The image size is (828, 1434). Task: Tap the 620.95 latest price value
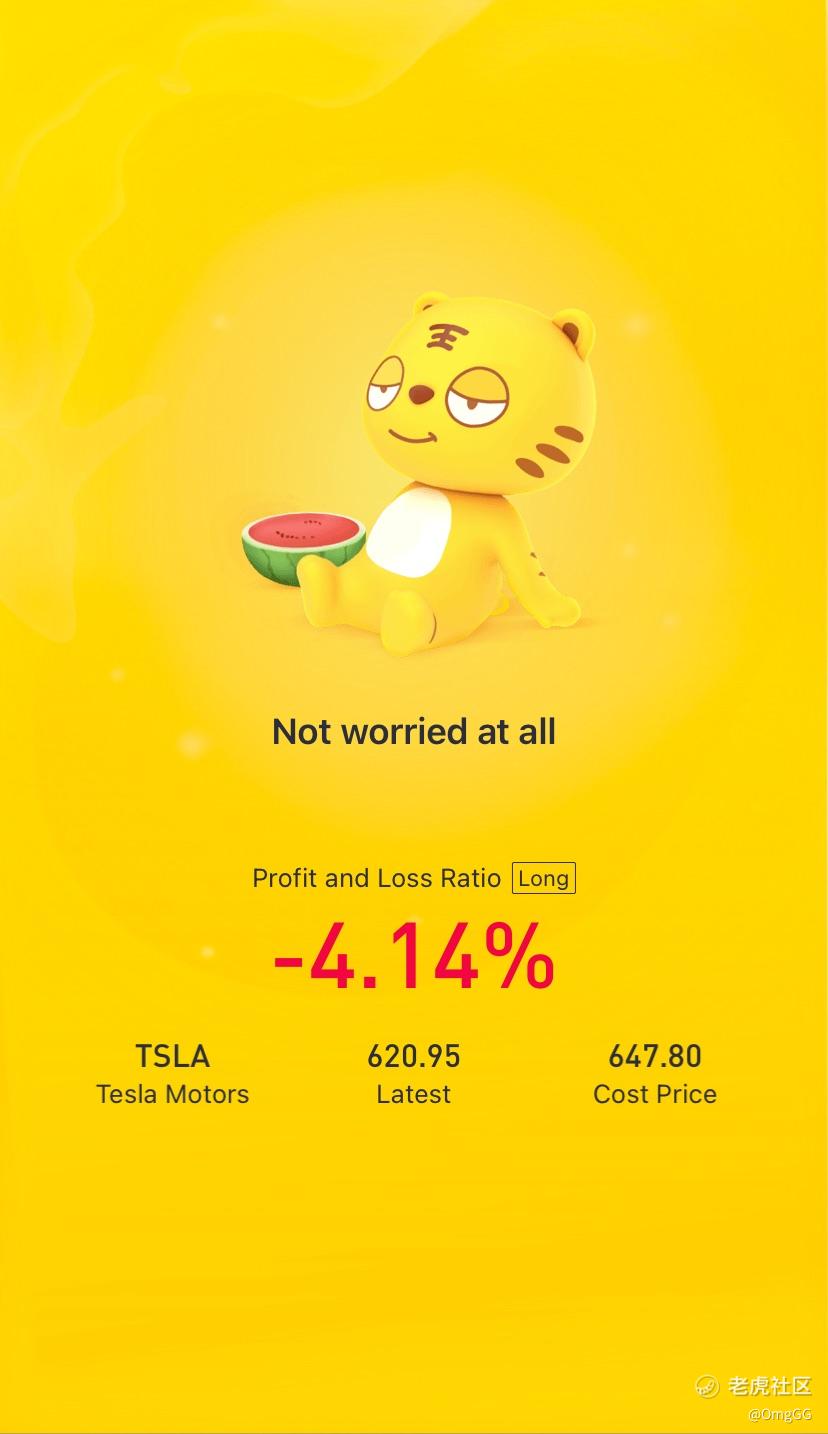pos(414,1056)
